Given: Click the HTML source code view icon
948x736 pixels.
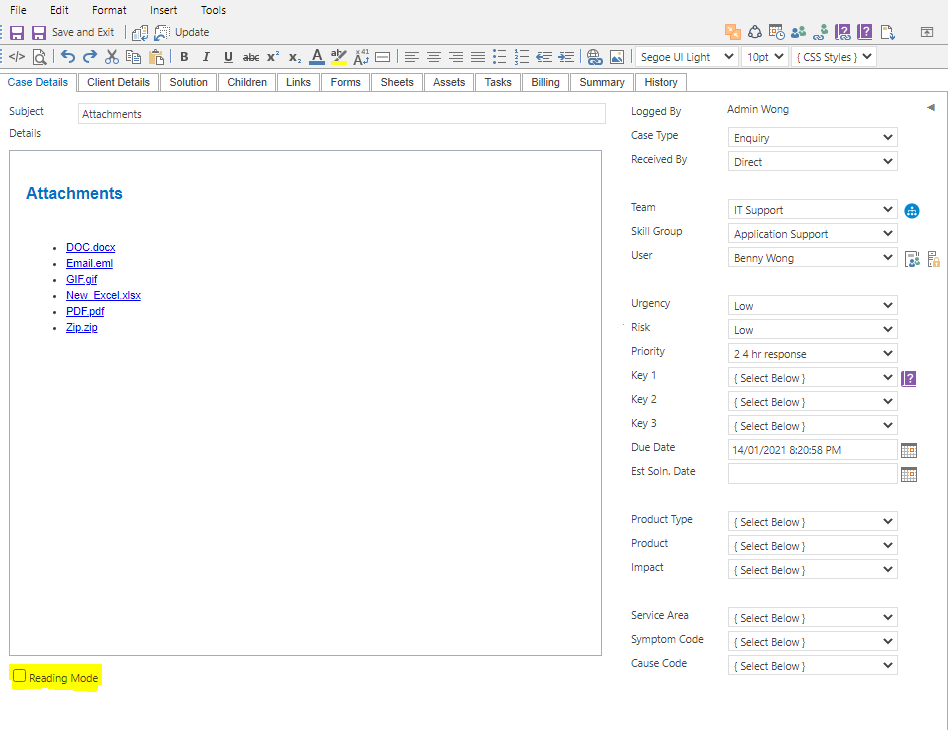Looking at the screenshot, I should click(x=17, y=57).
